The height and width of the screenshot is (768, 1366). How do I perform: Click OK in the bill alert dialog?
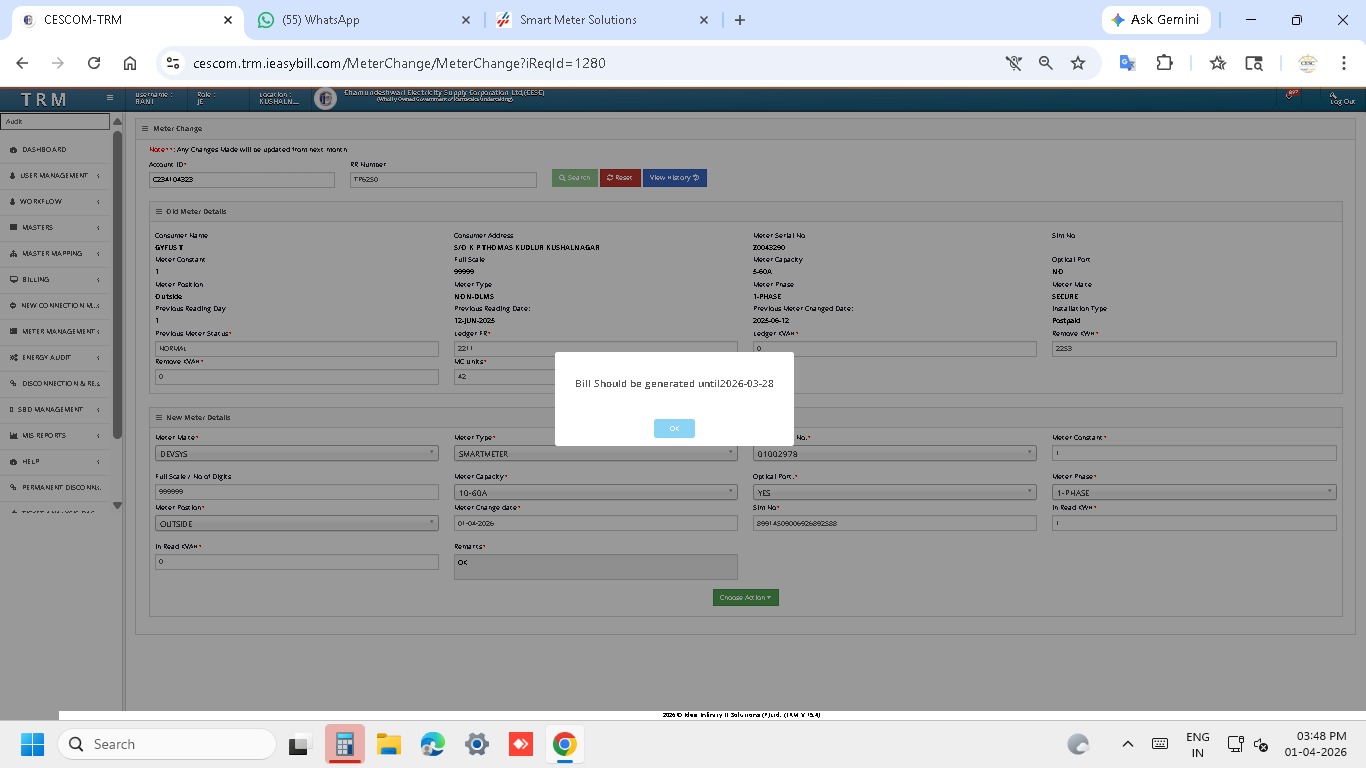pyautogui.click(x=674, y=428)
